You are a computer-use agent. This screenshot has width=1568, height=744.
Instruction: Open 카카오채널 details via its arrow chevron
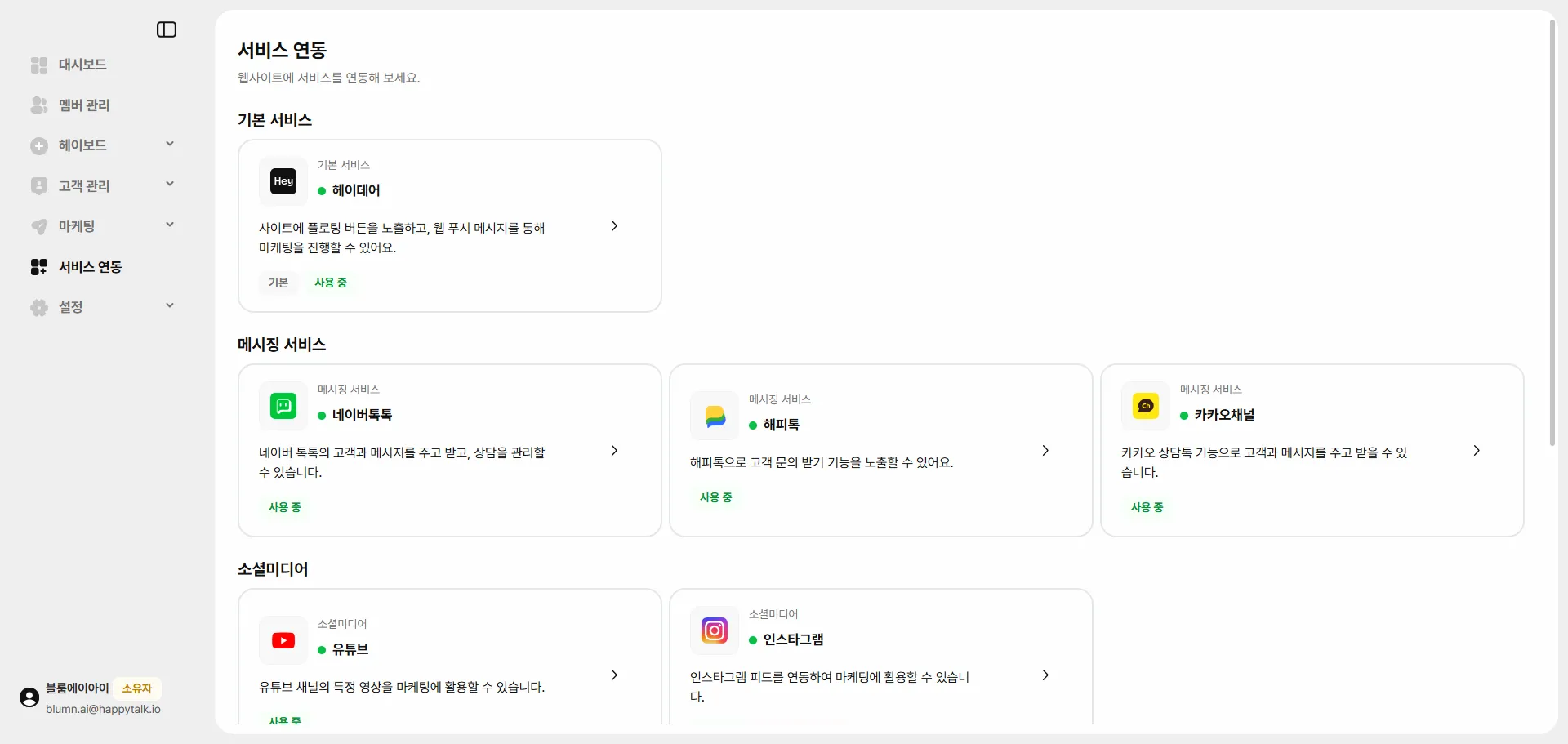pyautogui.click(x=1477, y=451)
